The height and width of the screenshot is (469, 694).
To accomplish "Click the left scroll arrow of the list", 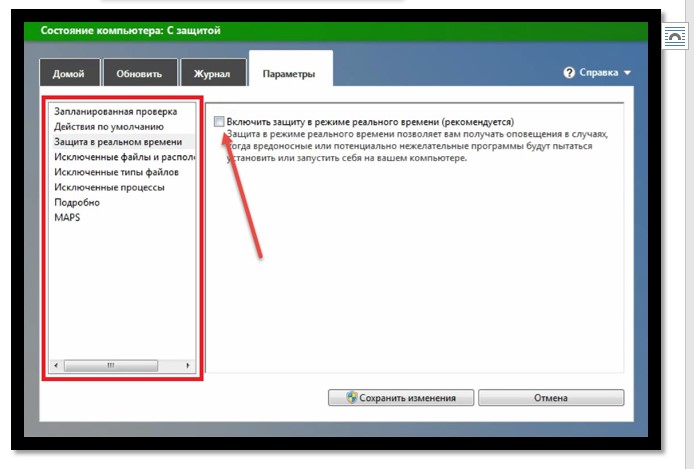I will click(x=56, y=365).
